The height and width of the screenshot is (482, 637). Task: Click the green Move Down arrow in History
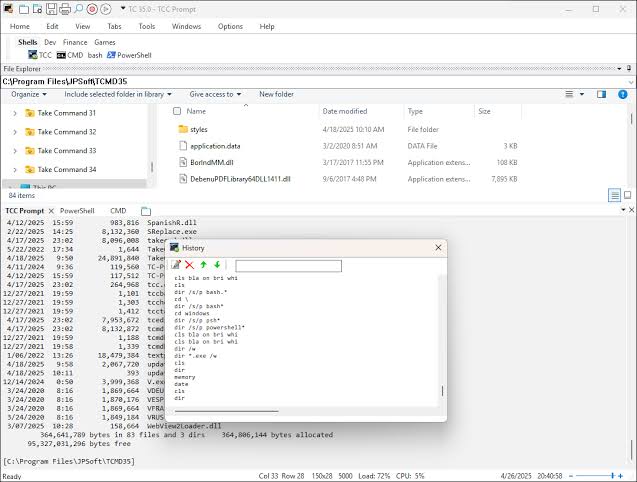[x=217, y=265]
